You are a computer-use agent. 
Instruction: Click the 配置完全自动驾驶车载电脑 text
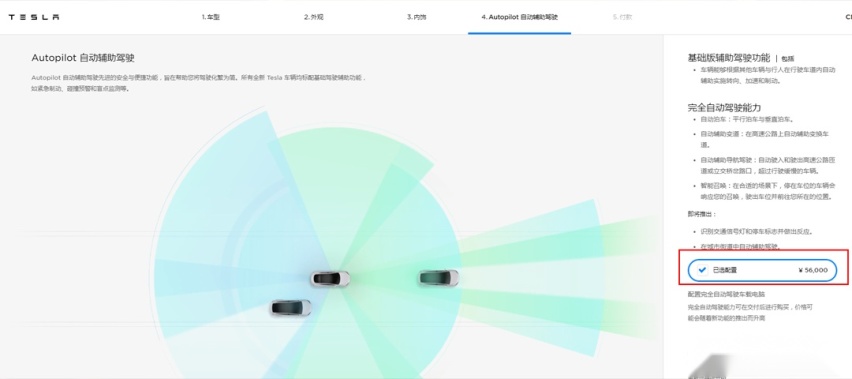726,294
